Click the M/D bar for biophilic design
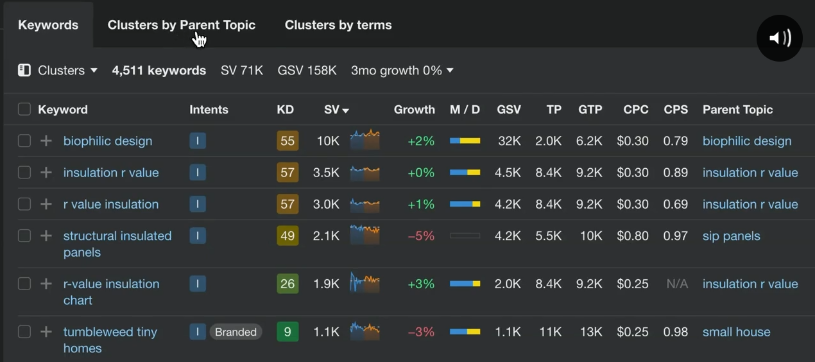 pos(465,141)
